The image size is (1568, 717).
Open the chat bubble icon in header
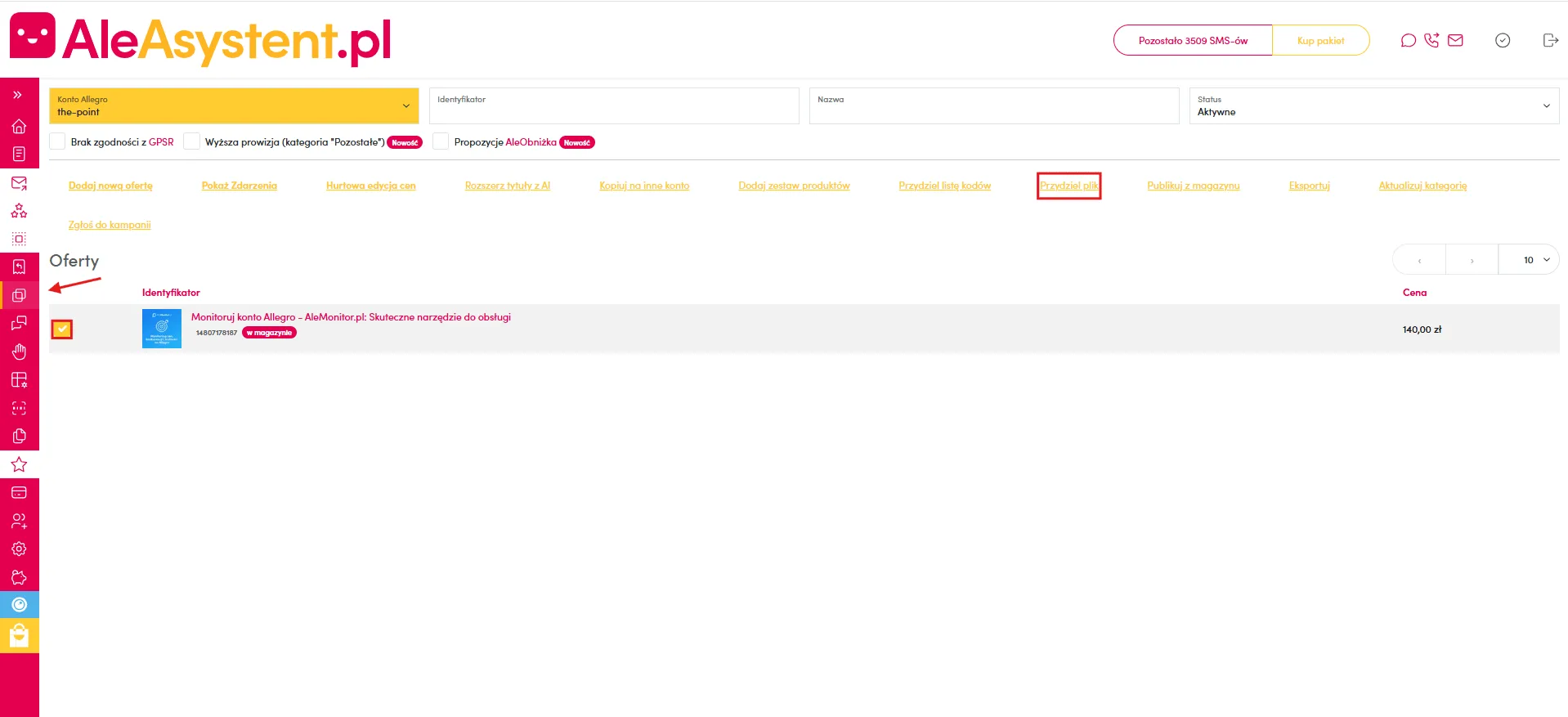coord(1408,41)
